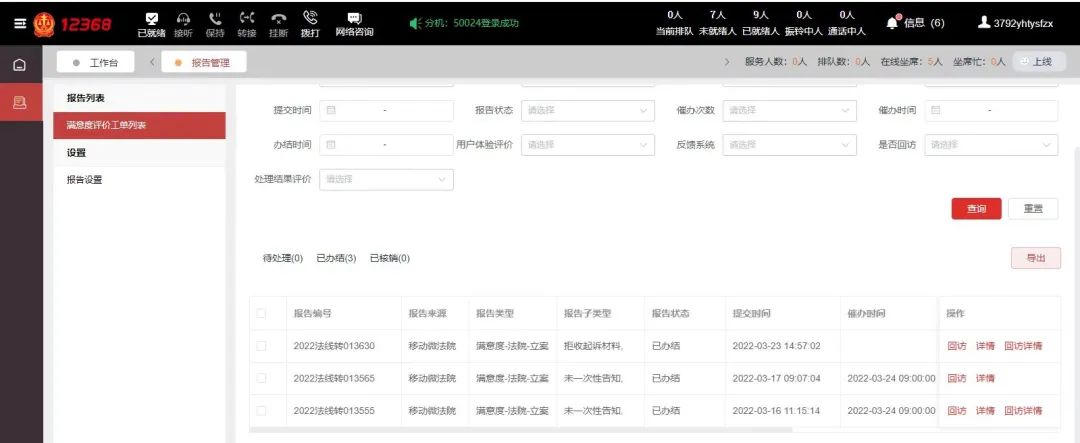Viewport: 1080px width, 443px height.
Task: Switch to the 报告管理 tab
Action: pos(203,63)
